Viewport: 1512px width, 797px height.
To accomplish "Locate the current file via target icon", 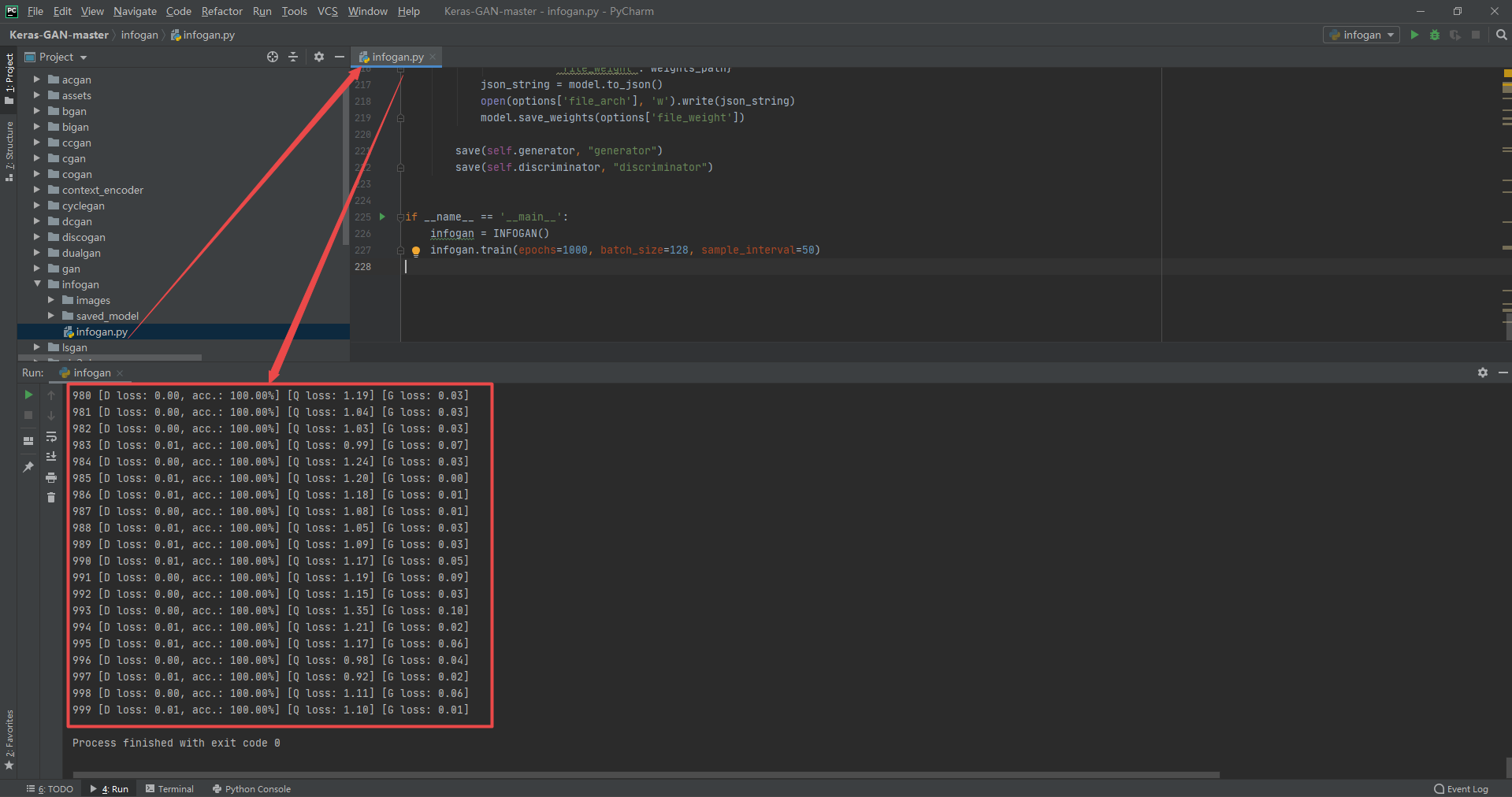I will 273,57.
